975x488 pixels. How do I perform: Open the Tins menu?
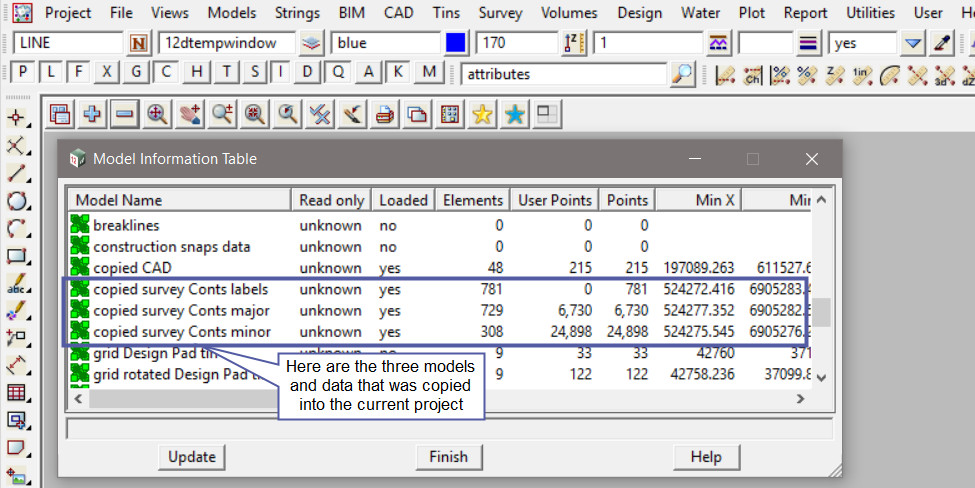[446, 13]
